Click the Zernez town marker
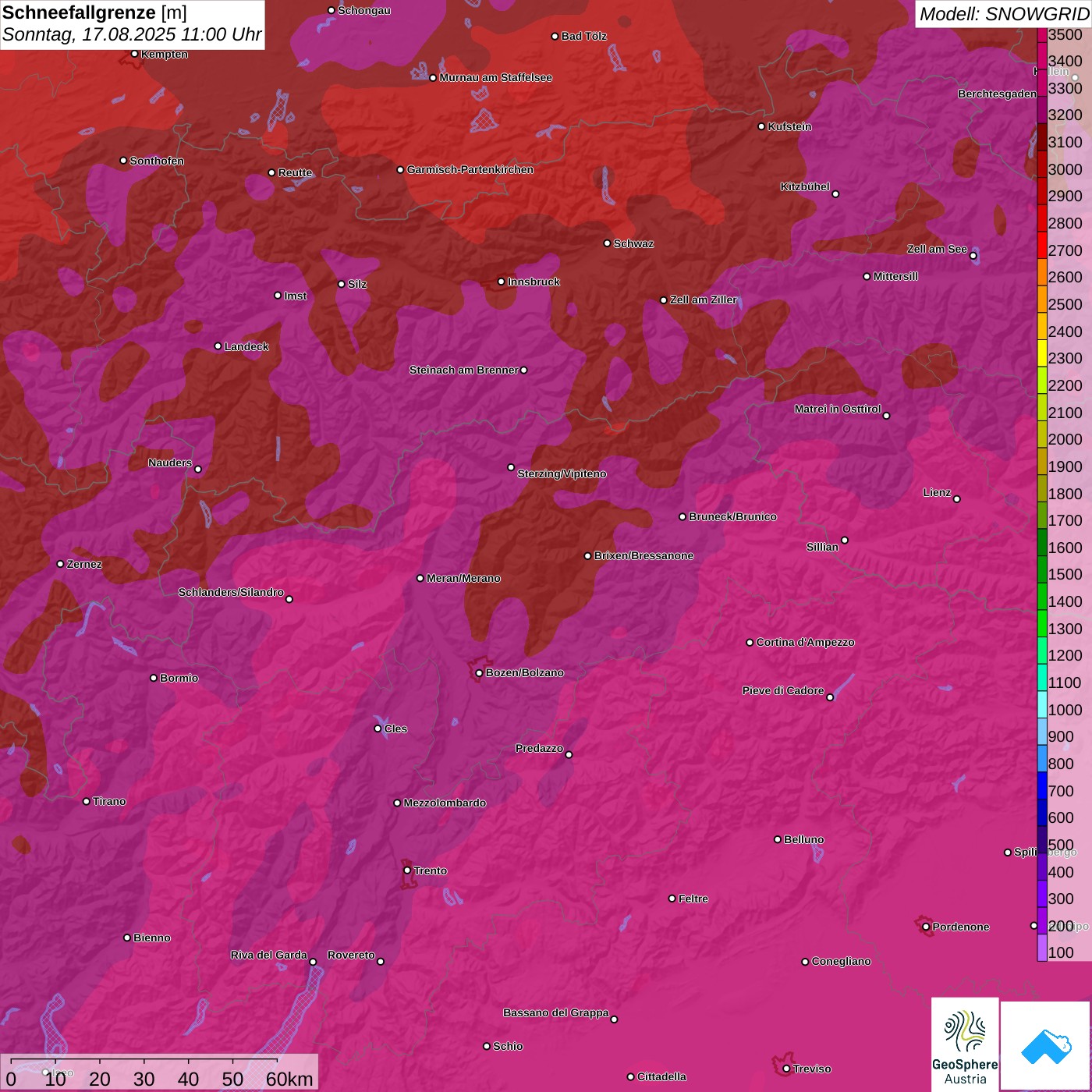 coord(61,564)
